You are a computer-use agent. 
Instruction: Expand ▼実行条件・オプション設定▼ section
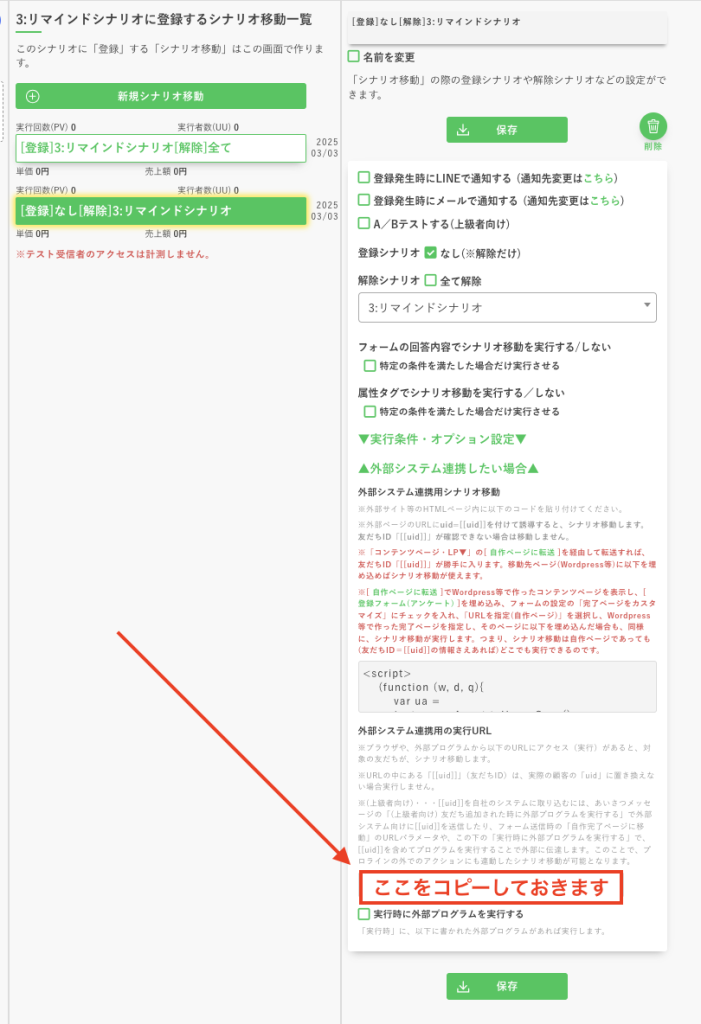(x=441, y=439)
